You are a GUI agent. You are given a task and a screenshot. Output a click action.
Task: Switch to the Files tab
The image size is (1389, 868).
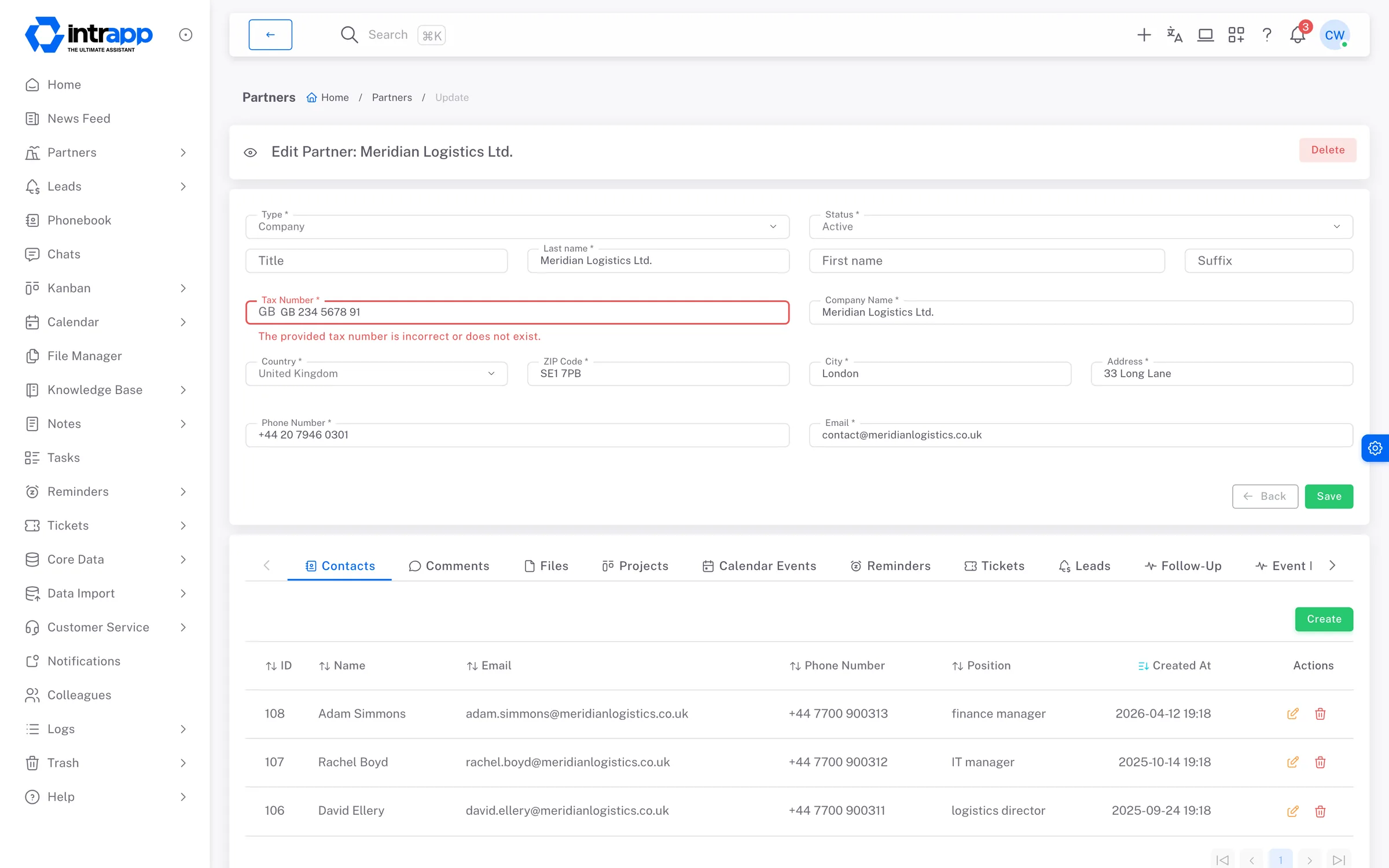coord(546,566)
